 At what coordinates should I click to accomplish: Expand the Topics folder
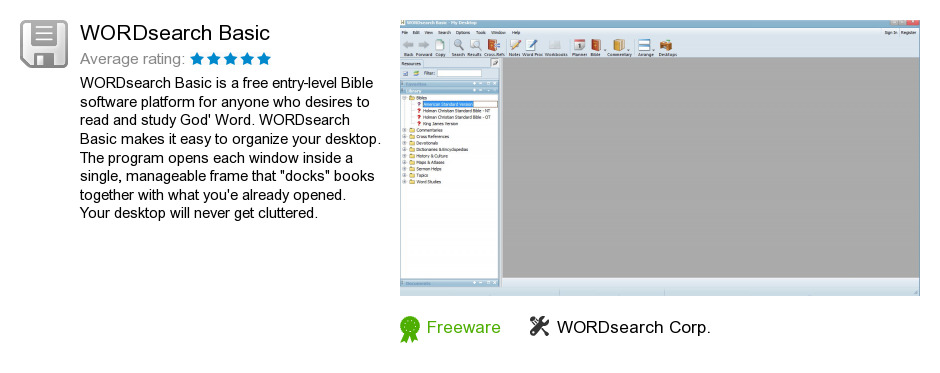click(x=405, y=175)
